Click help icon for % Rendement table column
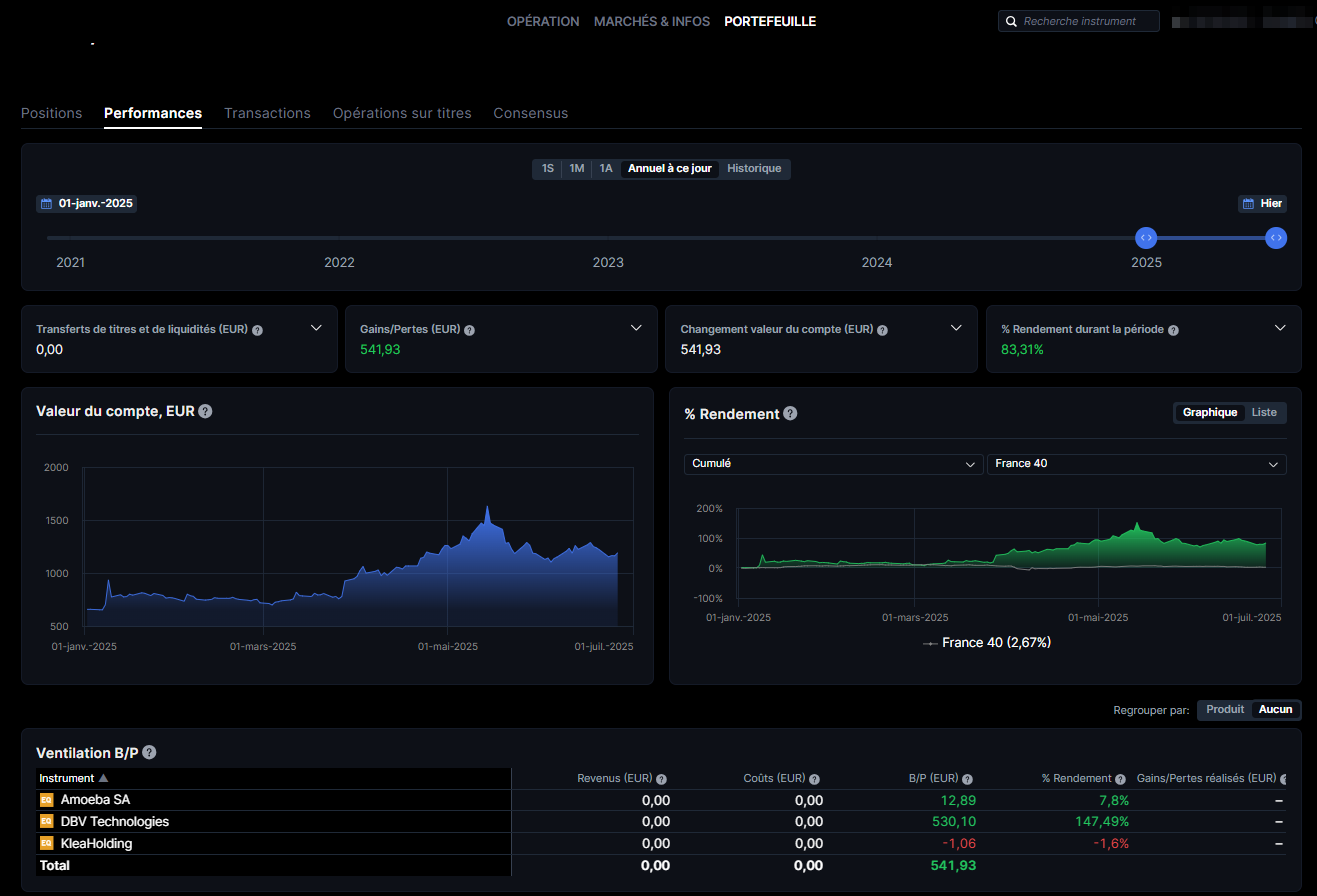This screenshot has height=896, width=1317. [1121, 779]
